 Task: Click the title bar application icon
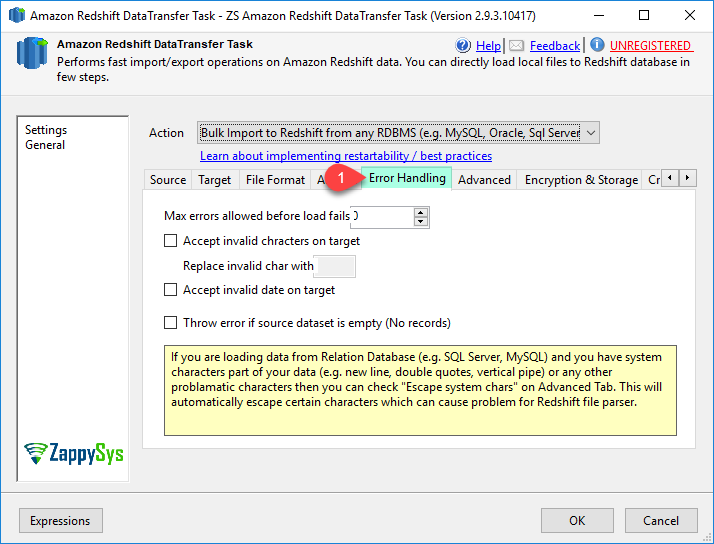coord(17,15)
